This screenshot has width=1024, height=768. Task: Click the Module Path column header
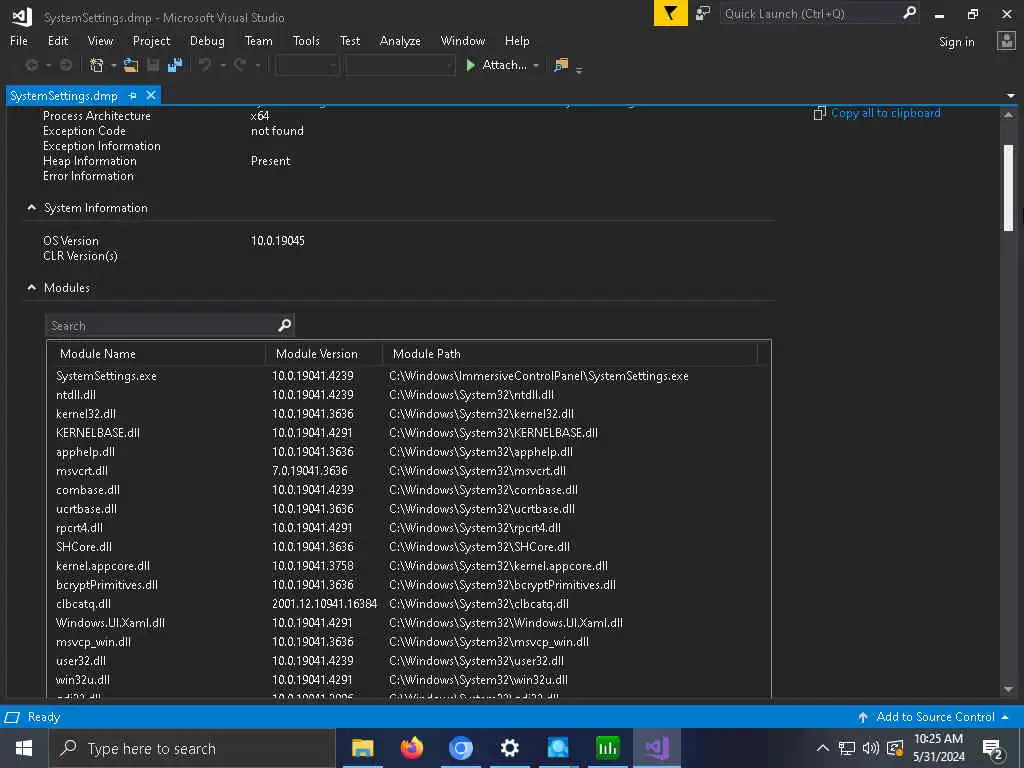point(569,353)
